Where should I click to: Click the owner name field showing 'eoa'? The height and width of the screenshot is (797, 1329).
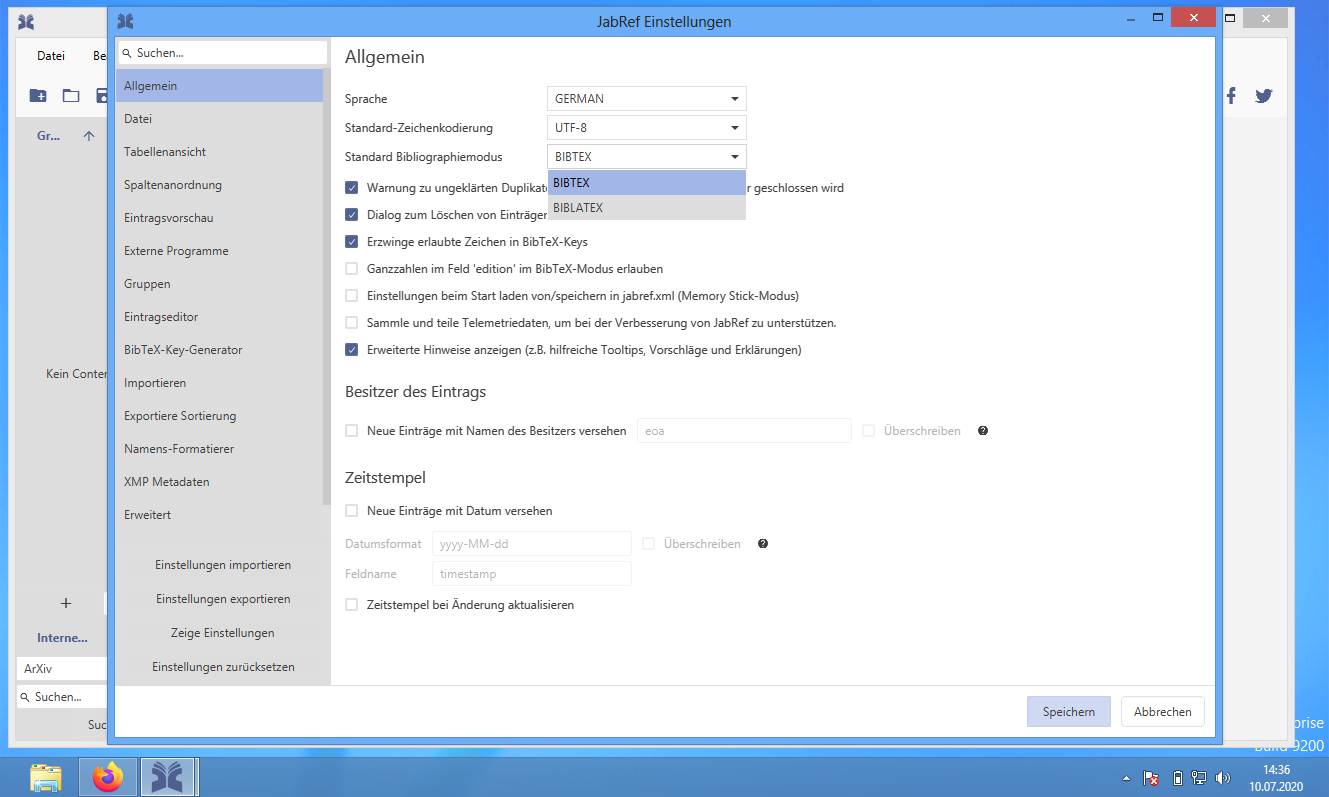point(744,431)
